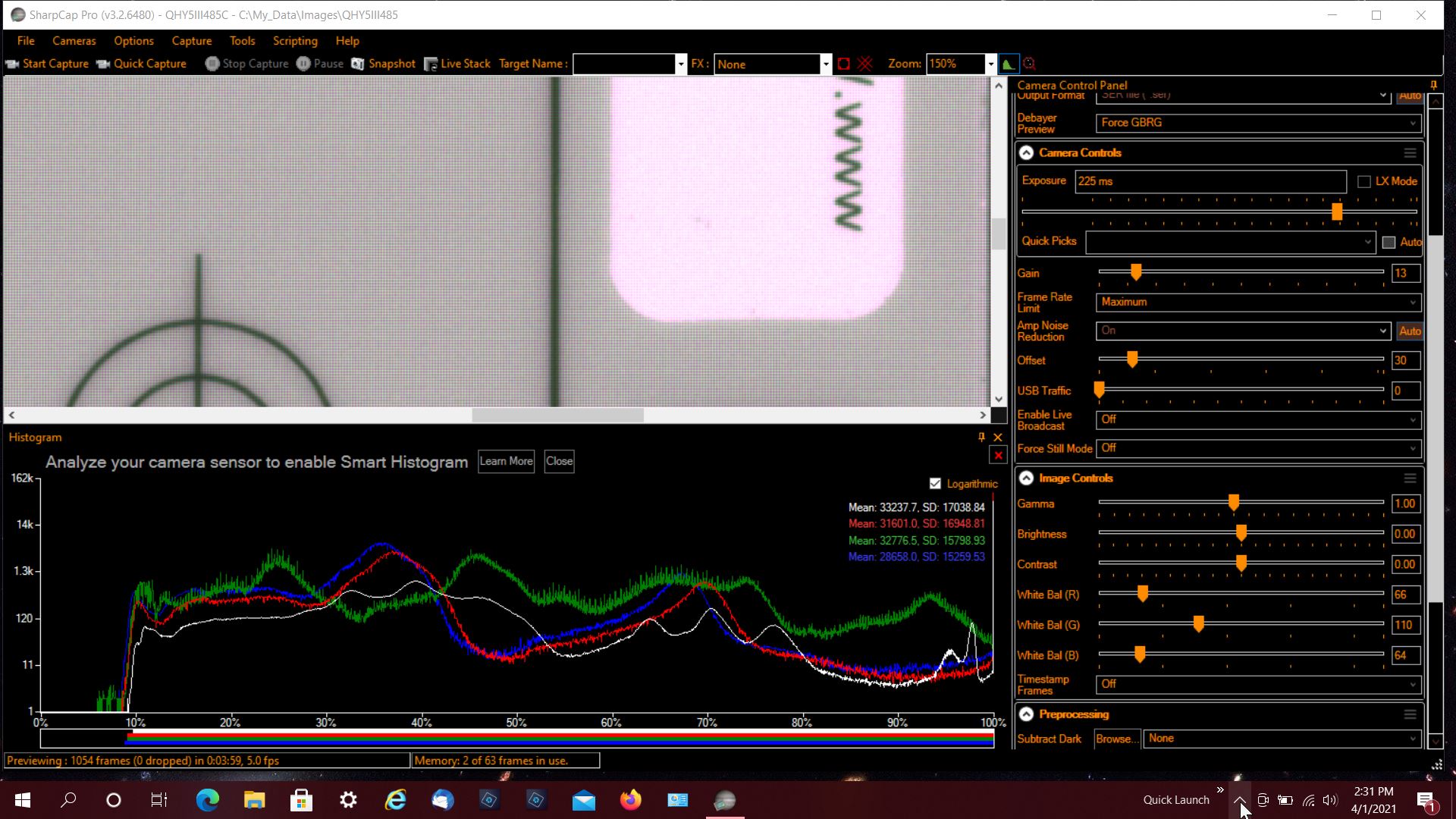
Task: Open Microsoft Edge from the taskbar
Action: click(x=207, y=800)
